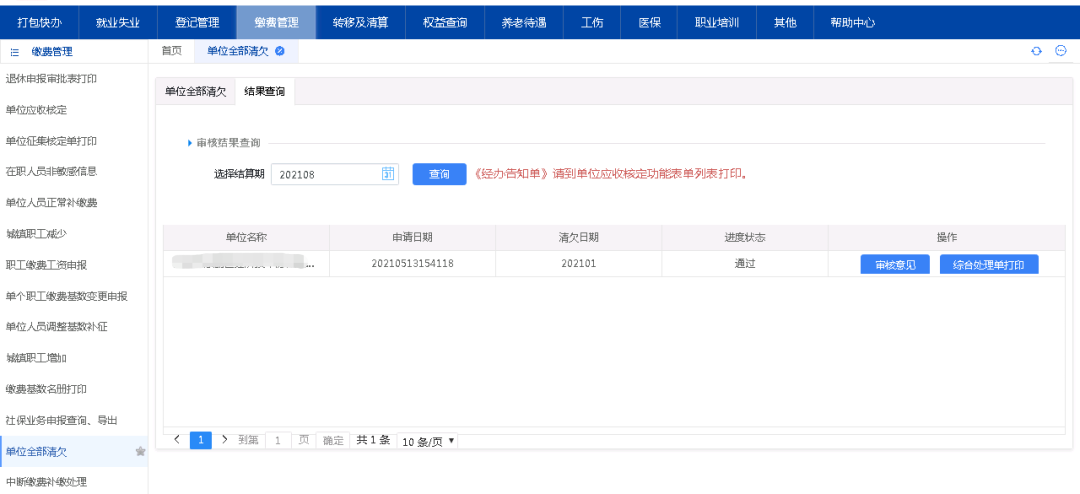The width and height of the screenshot is (1080, 494).
Task: Switch to the 单位全部清欠 inner tab
Action: pyautogui.click(x=196, y=91)
